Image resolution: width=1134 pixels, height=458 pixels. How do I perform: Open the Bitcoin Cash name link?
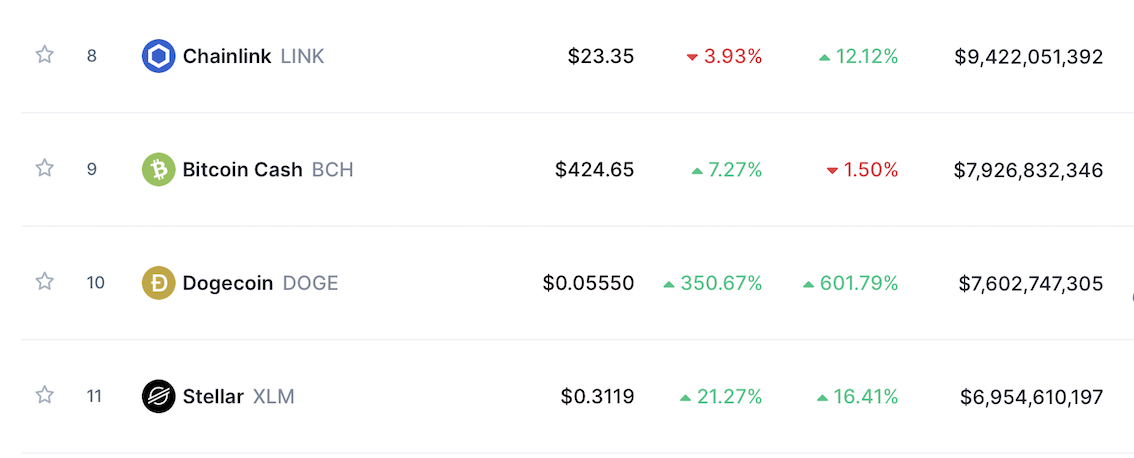coord(242,170)
